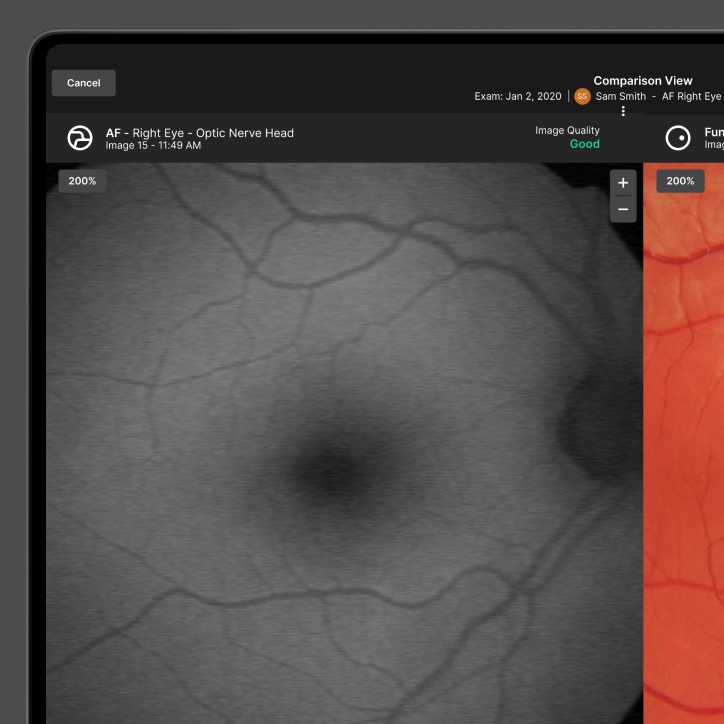Zoom in with the plus button
Screen dimensions: 724x724
pos(623,183)
